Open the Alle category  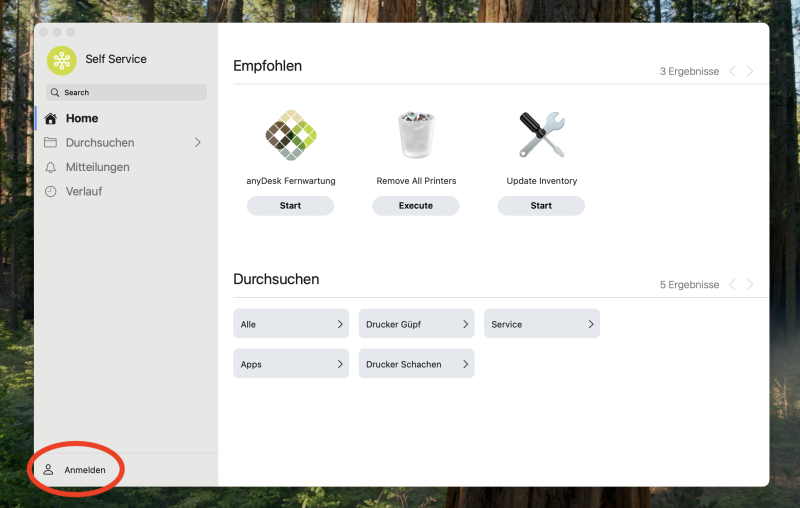tap(291, 324)
